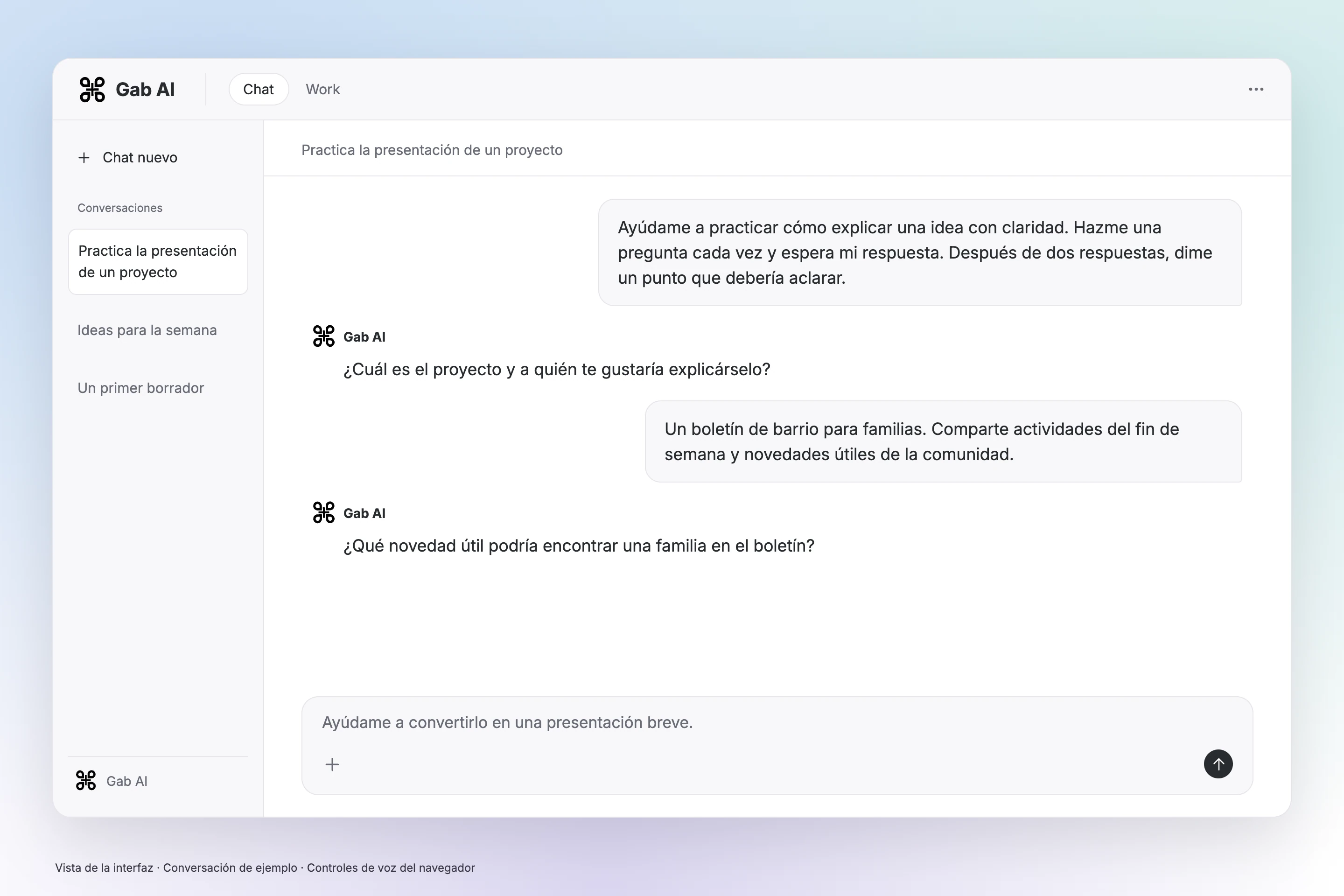The image size is (1344, 896).
Task: Open the three-dot more options menu
Action: [x=1256, y=89]
